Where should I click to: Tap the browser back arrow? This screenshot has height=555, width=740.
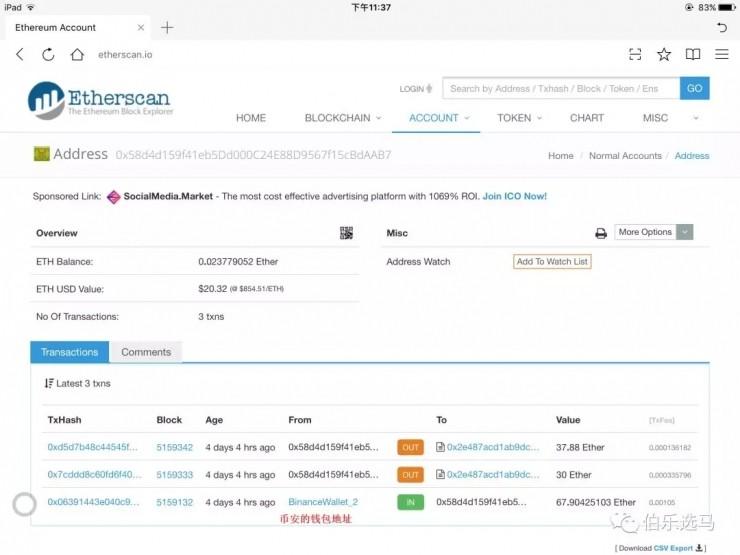point(19,54)
